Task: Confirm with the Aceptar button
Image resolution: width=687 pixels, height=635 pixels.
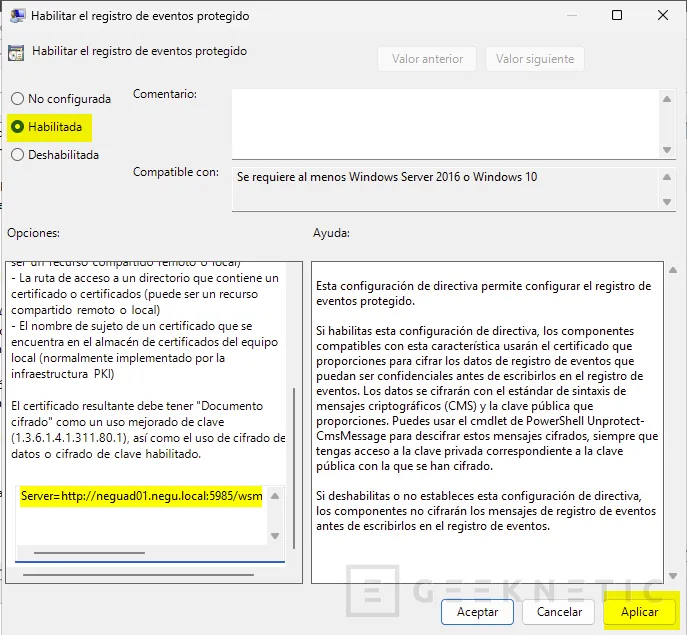Action: click(477, 612)
